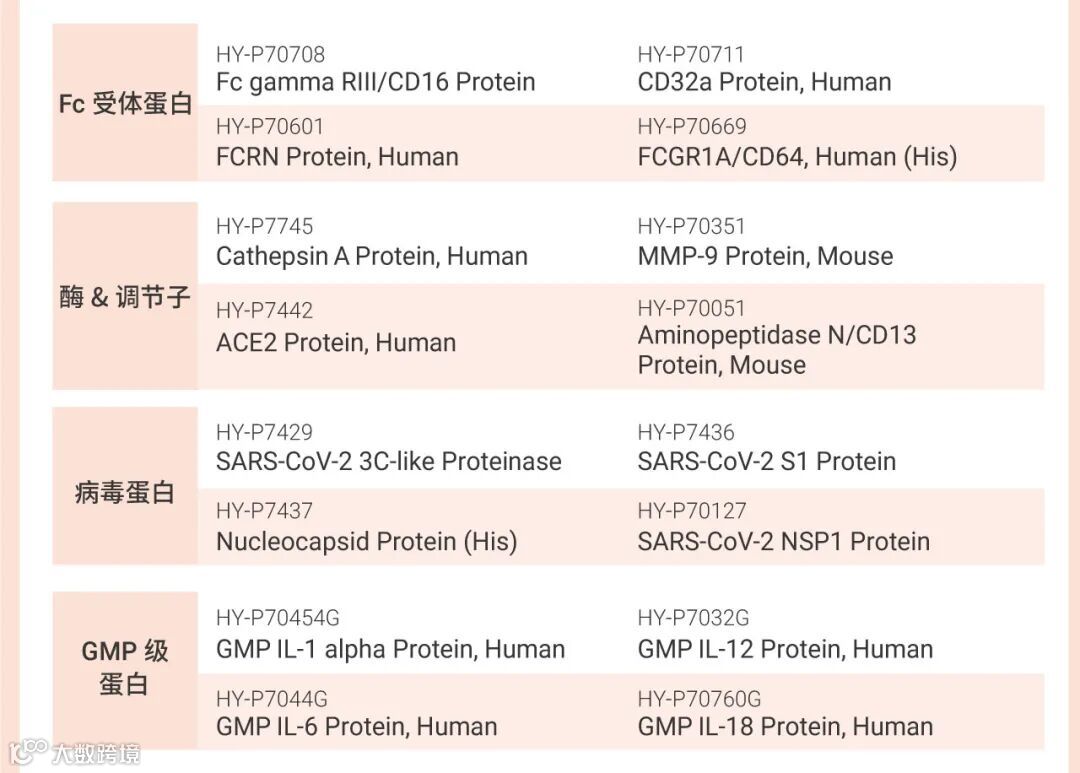Click SARS-CoV-2 3C-like Proteinase
Image resolution: width=1080 pixels, height=773 pixels.
click(x=388, y=461)
